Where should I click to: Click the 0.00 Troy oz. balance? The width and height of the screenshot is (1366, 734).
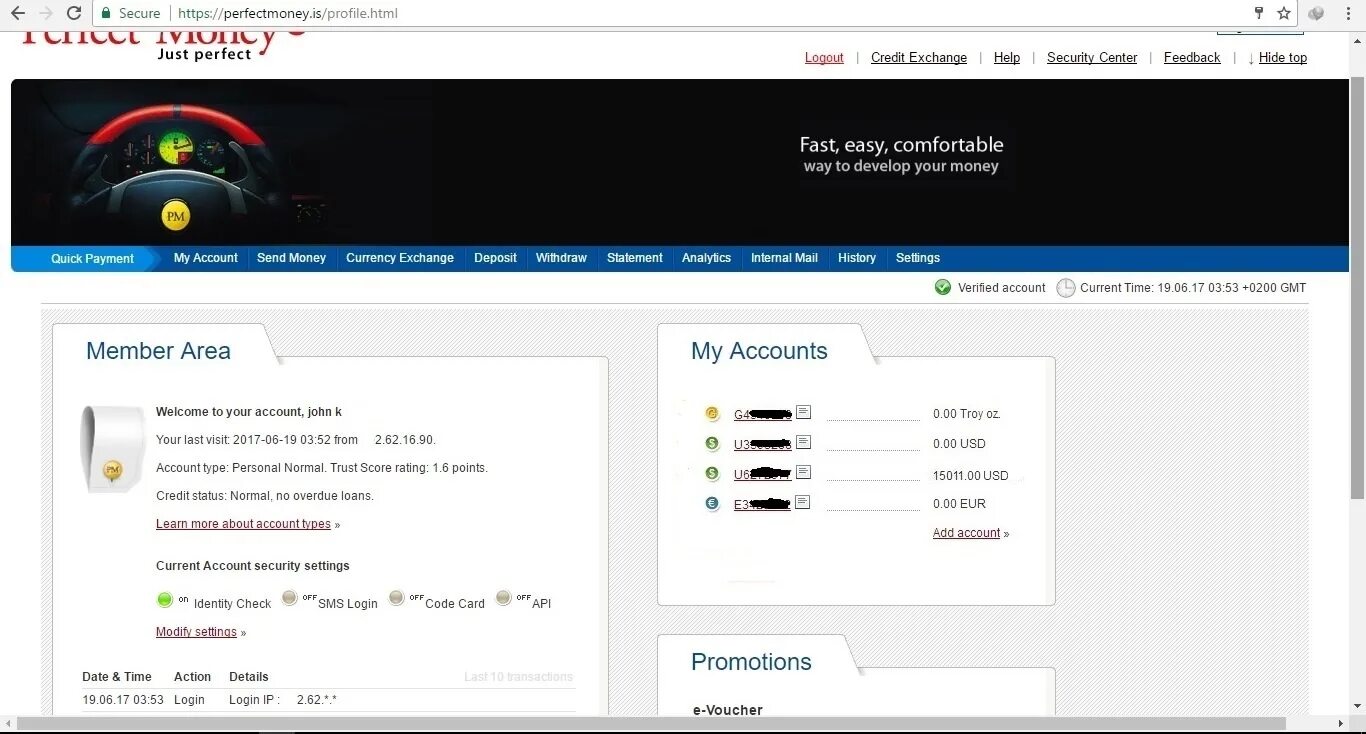click(967, 414)
